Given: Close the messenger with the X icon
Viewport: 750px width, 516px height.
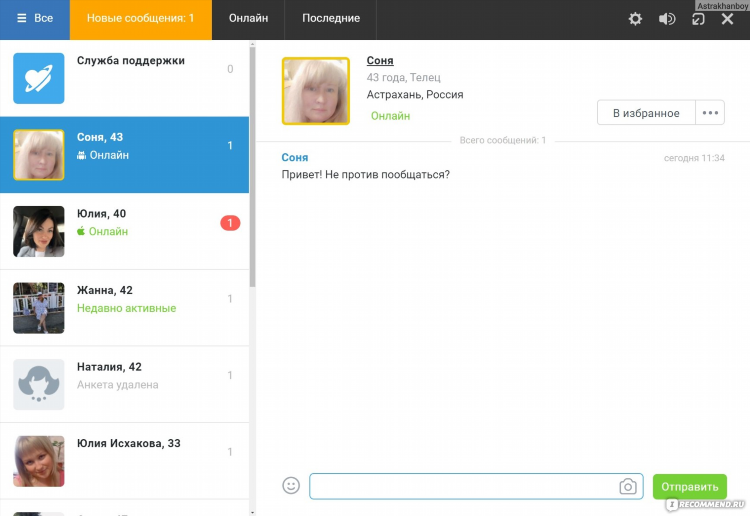Looking at the screenshot, I should [727, 19].
